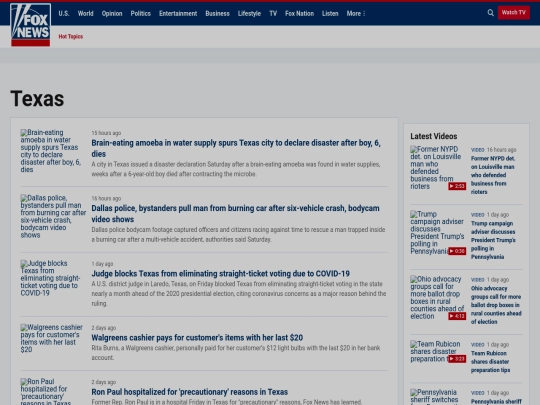Open the straight-ticket voting headline
The height and width of the screenshot is (405, 540).
(x=220, y=273)
